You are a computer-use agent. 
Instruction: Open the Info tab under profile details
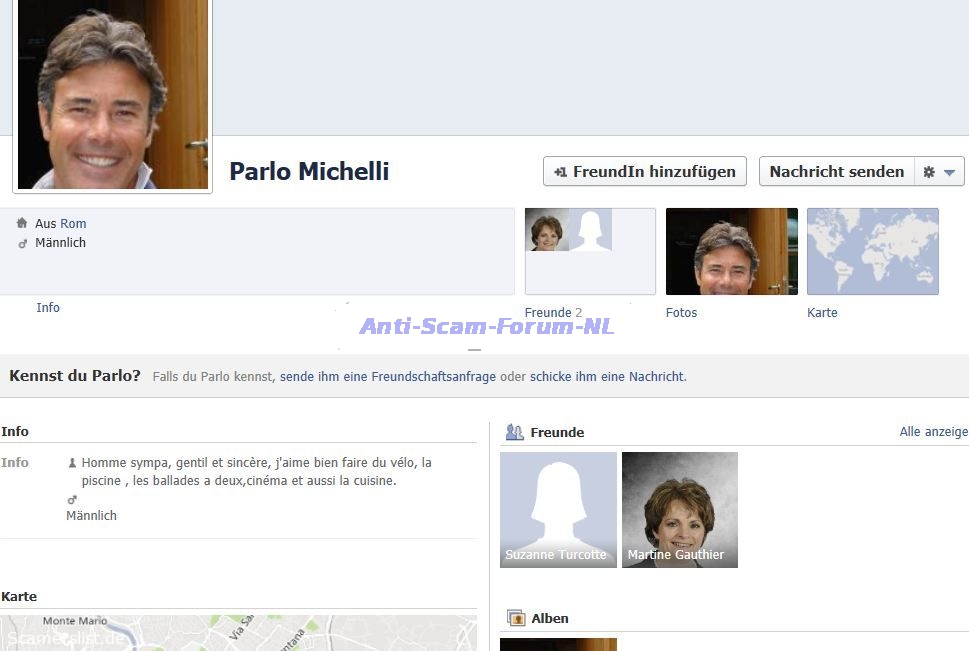point(48,308)
